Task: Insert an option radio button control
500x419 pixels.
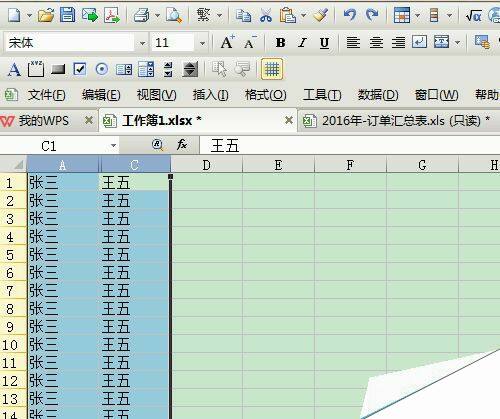Action: click(x=102, y=69)
